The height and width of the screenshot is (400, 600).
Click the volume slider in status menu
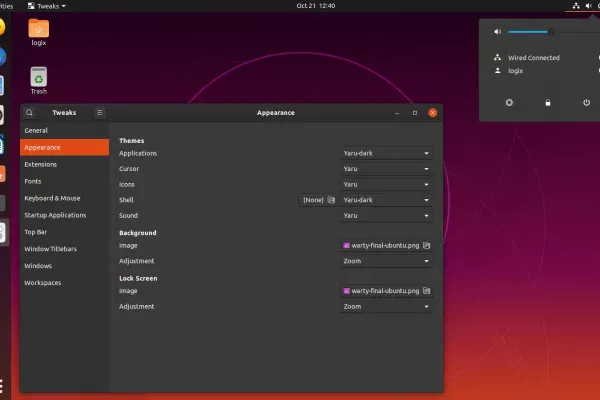(x=554, y=32)
